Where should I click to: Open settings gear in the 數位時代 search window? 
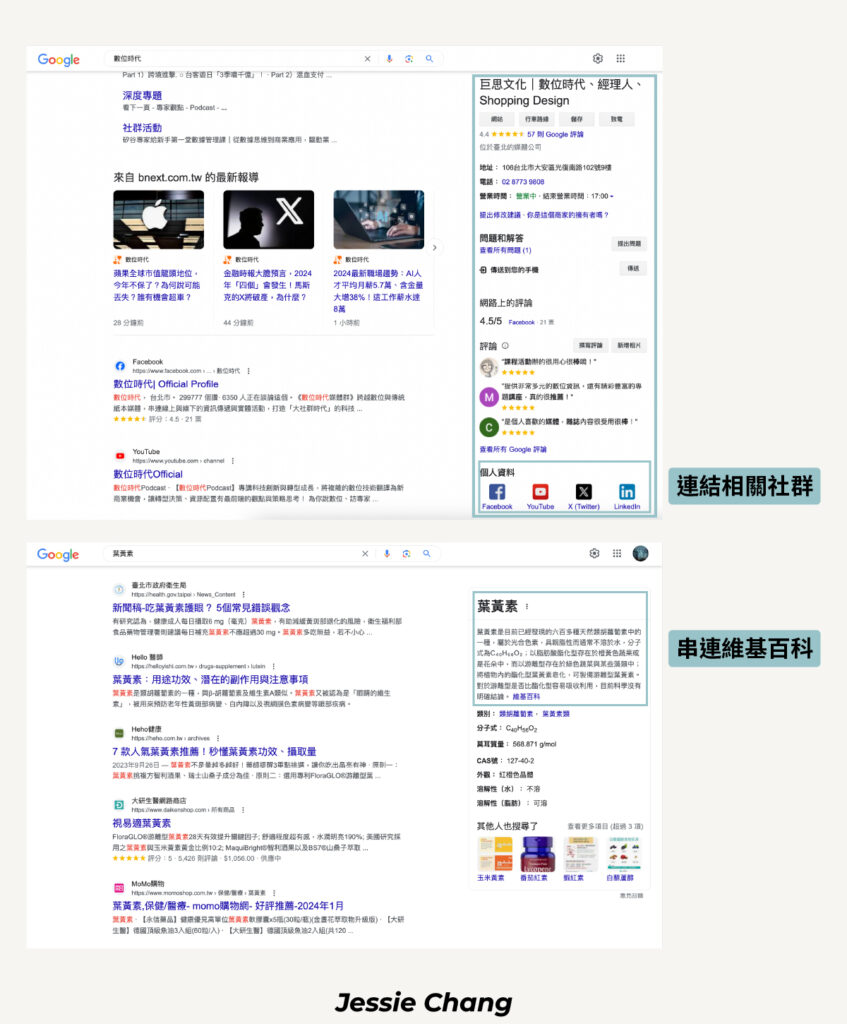click(x=598, y=59)
